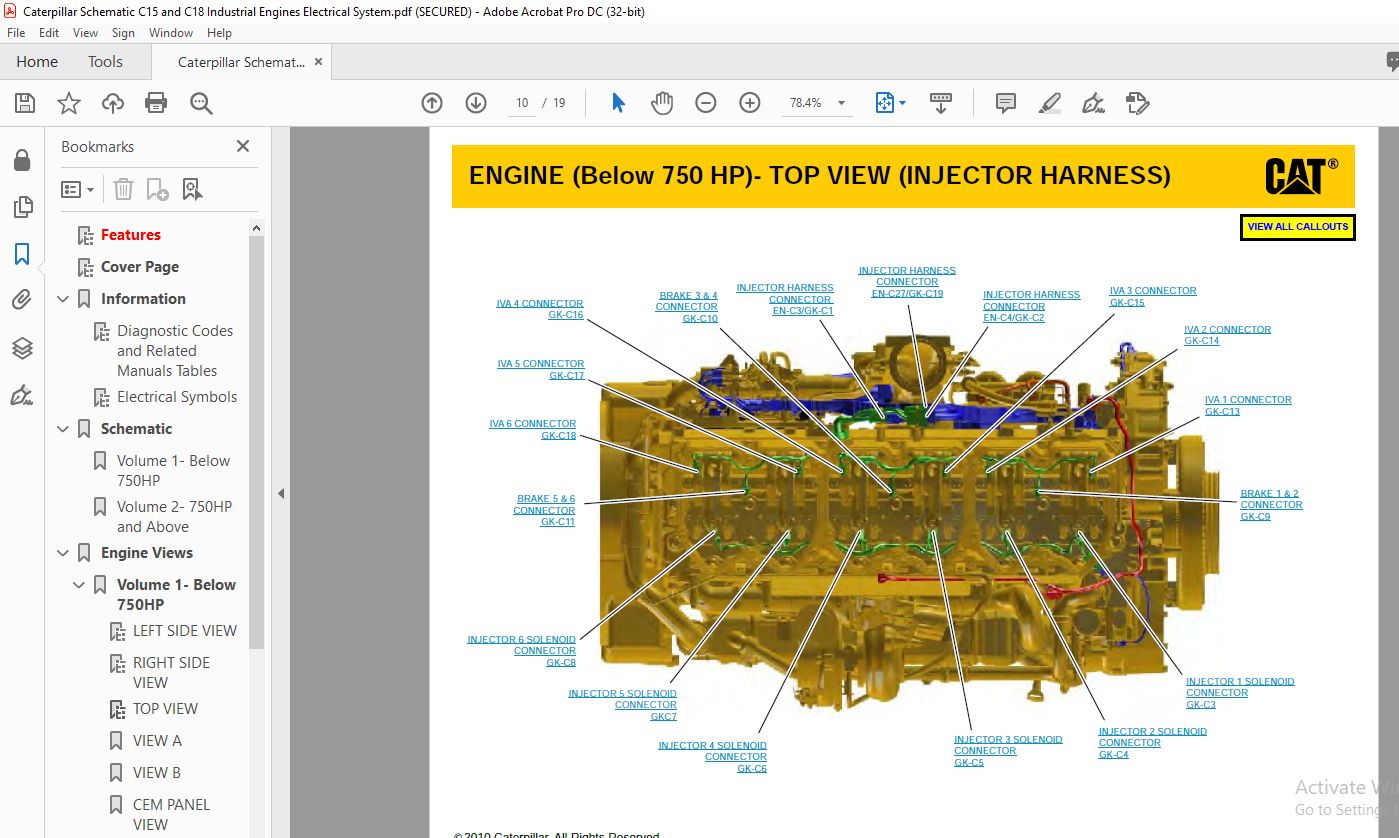Toggle scrolling mode keyboard icon
Image resolution: width=1399 pixels, height=838 pixels.
[x=940, y=103]
